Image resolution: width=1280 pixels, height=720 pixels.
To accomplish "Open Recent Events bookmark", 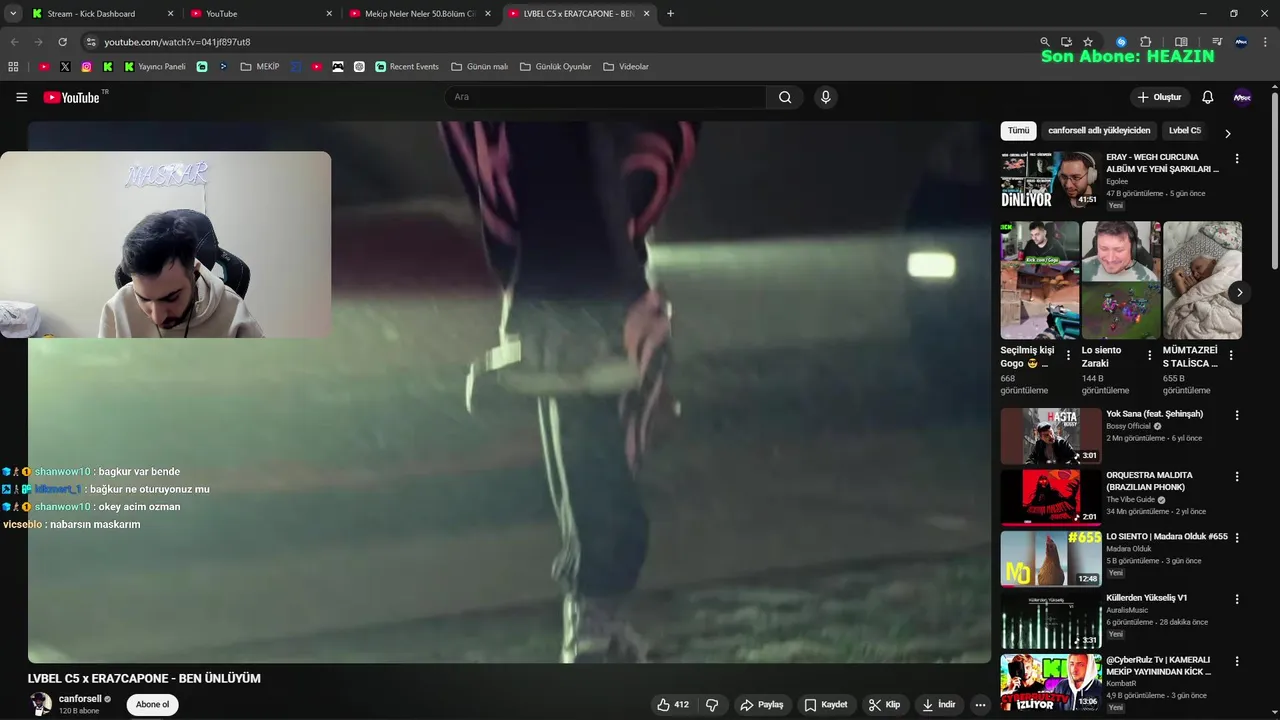I will pos(407,67).
